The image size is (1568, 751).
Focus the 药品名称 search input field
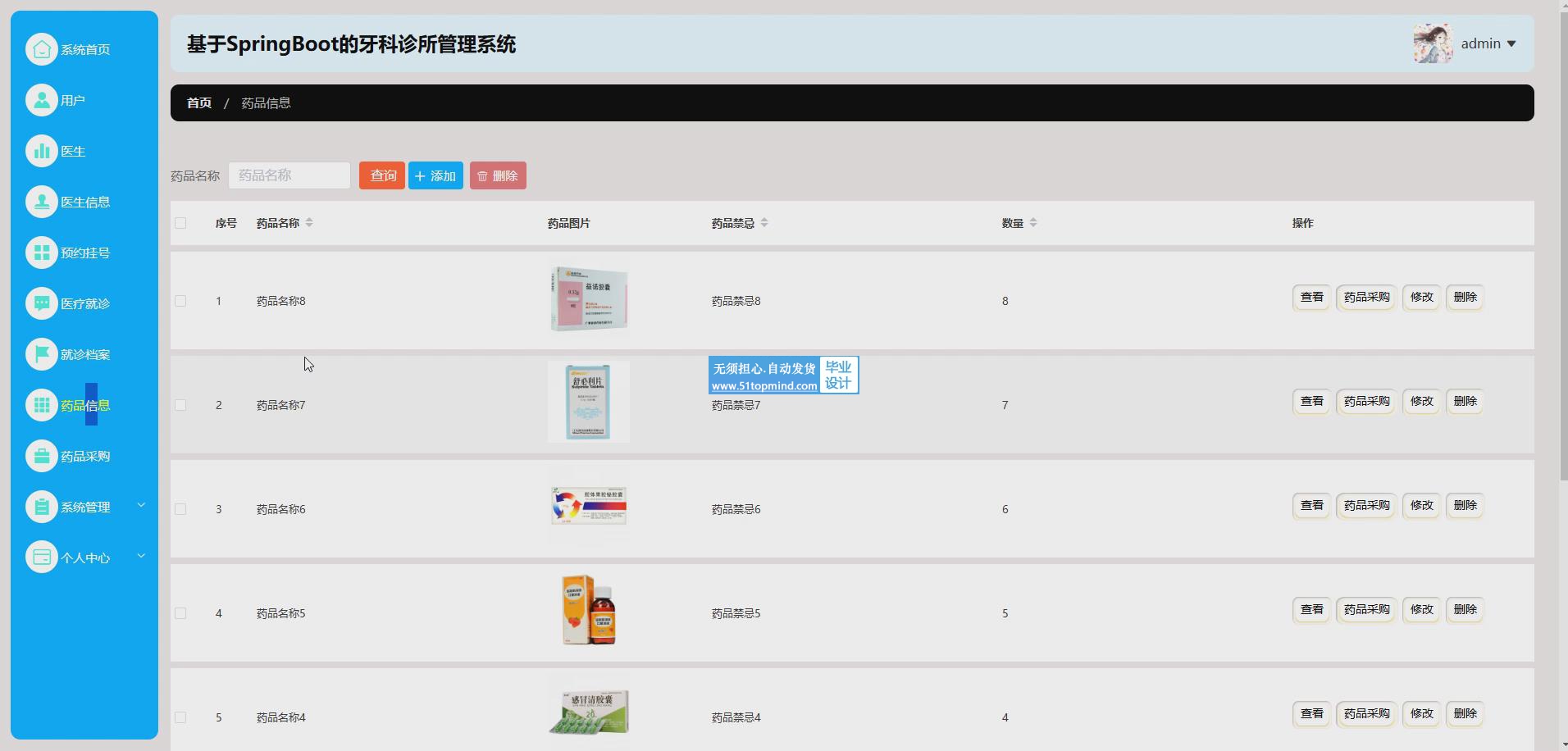tap(289, 175)
